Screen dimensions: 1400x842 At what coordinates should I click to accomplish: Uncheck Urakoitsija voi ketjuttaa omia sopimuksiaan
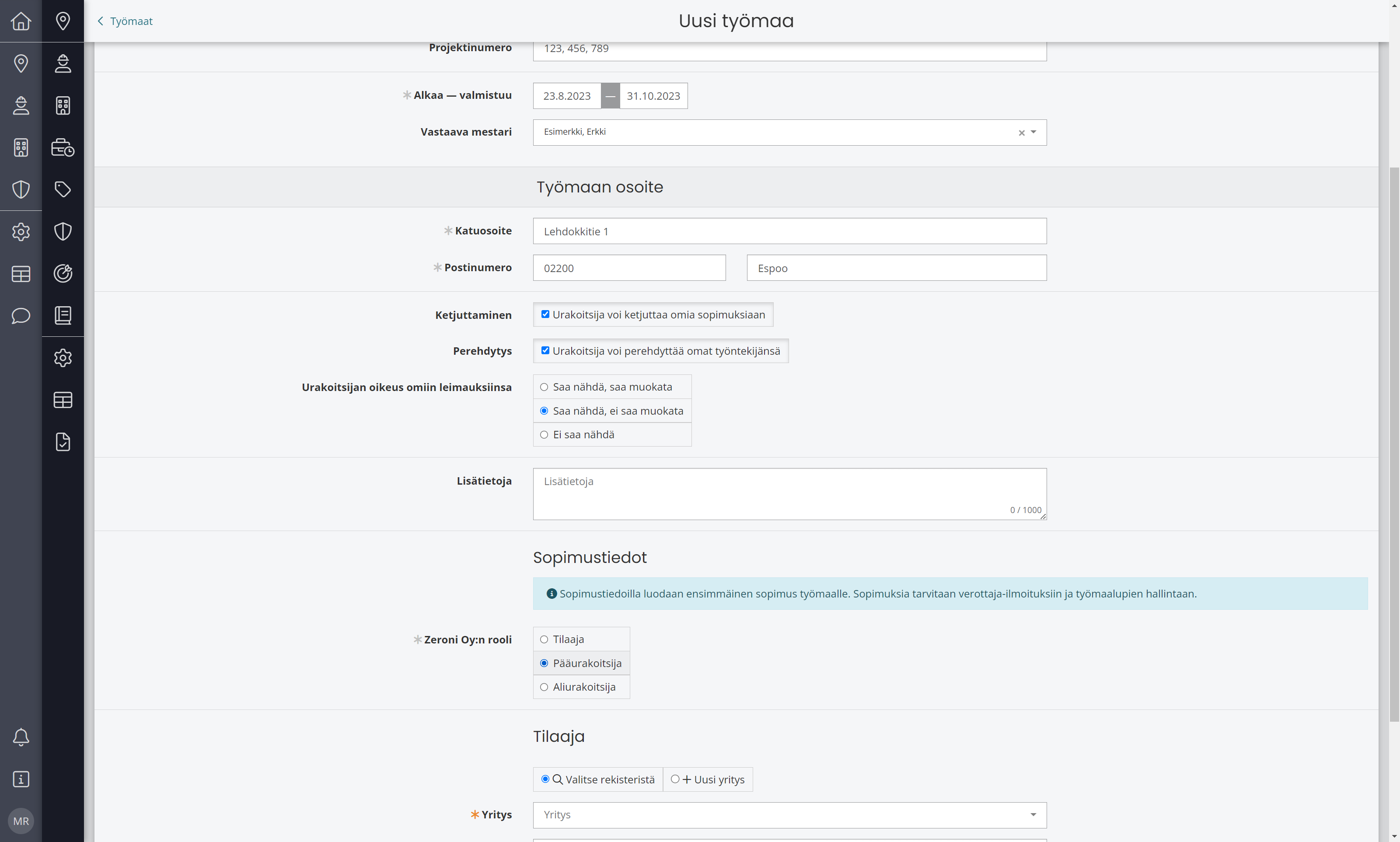point(545,314)
